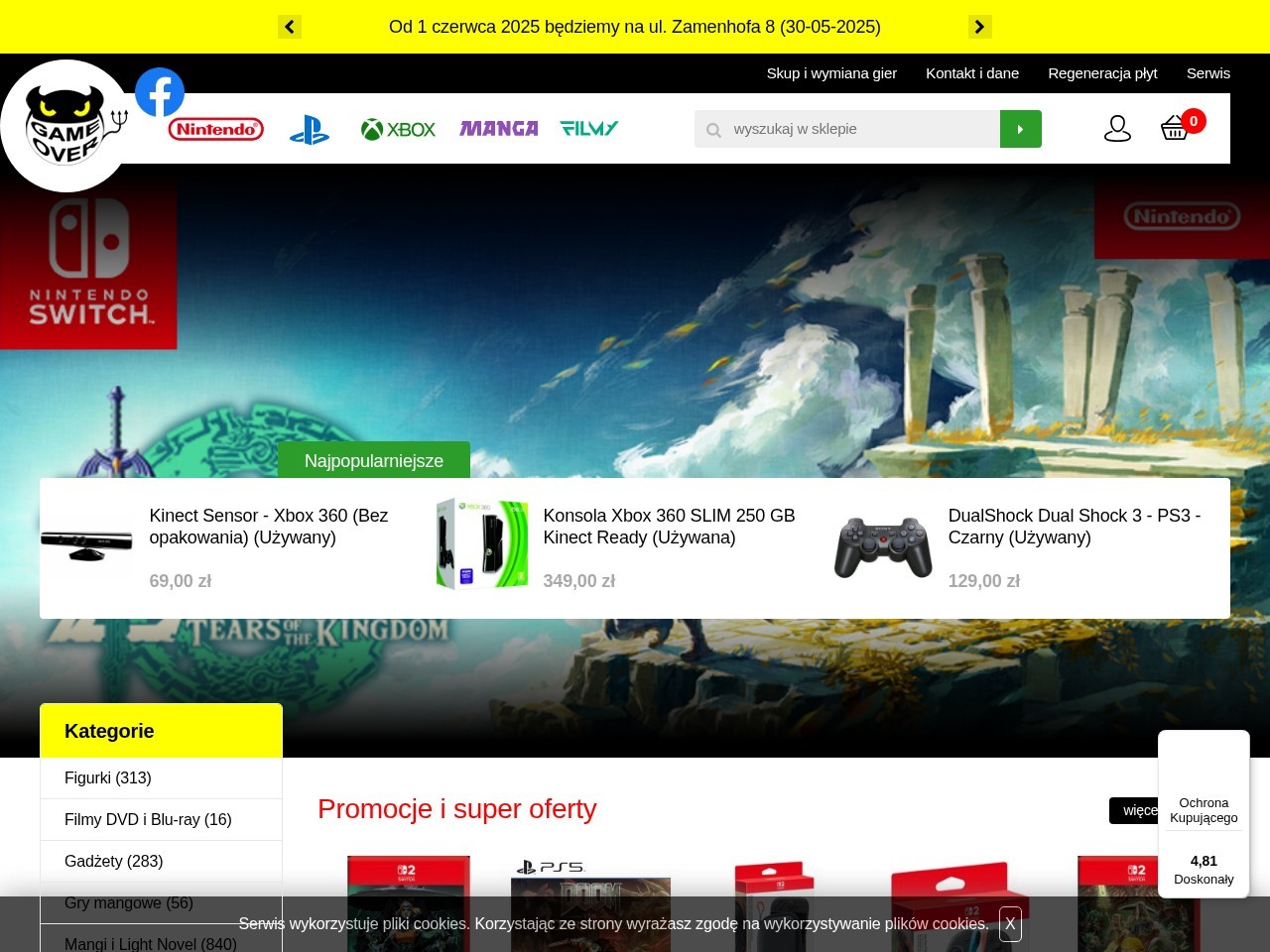
Task: Expand the Figurki category
Action: pyautogui.click(x=107, y=778)
